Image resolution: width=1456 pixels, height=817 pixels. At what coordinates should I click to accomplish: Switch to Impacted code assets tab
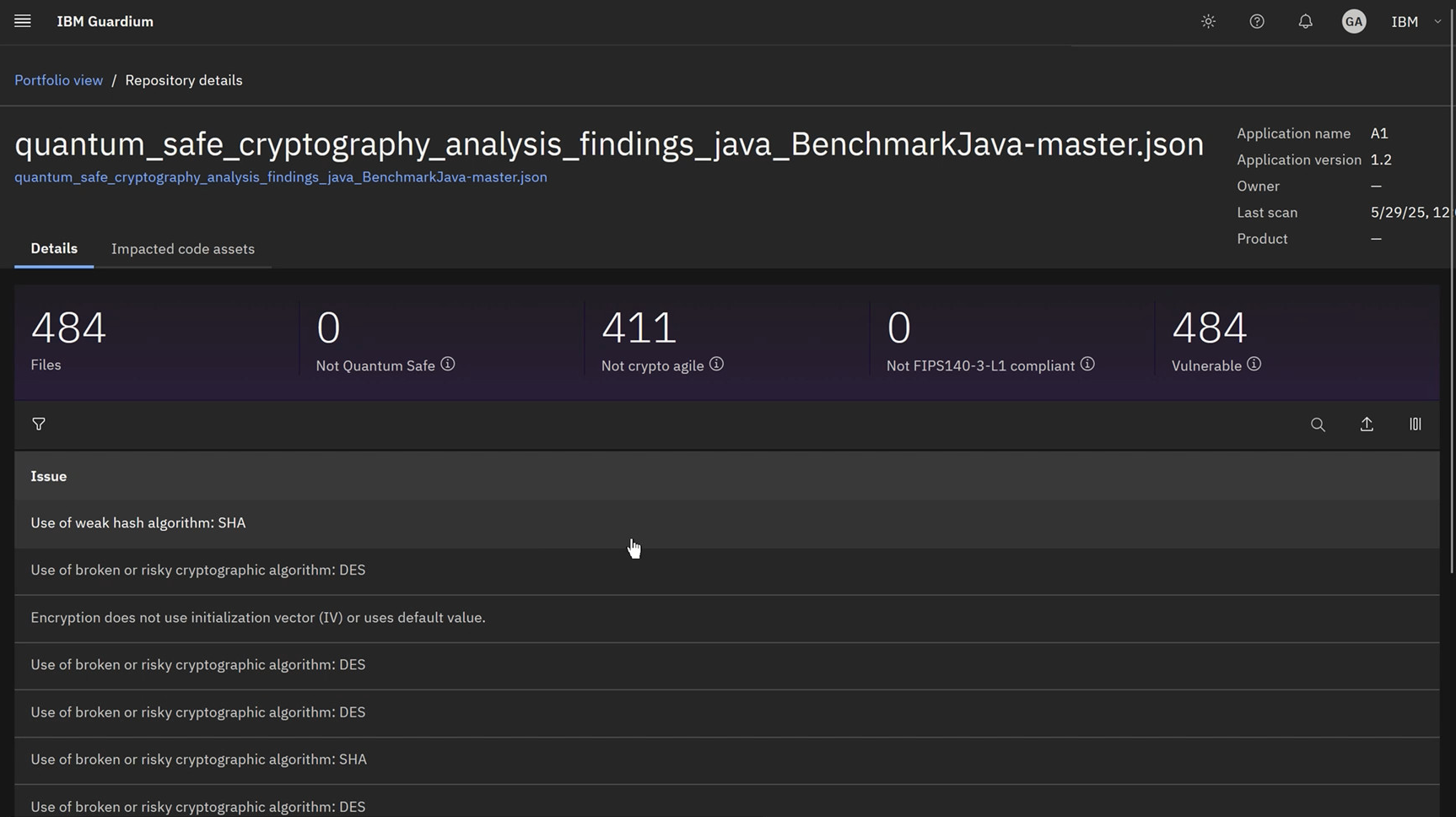click(183, 249)
